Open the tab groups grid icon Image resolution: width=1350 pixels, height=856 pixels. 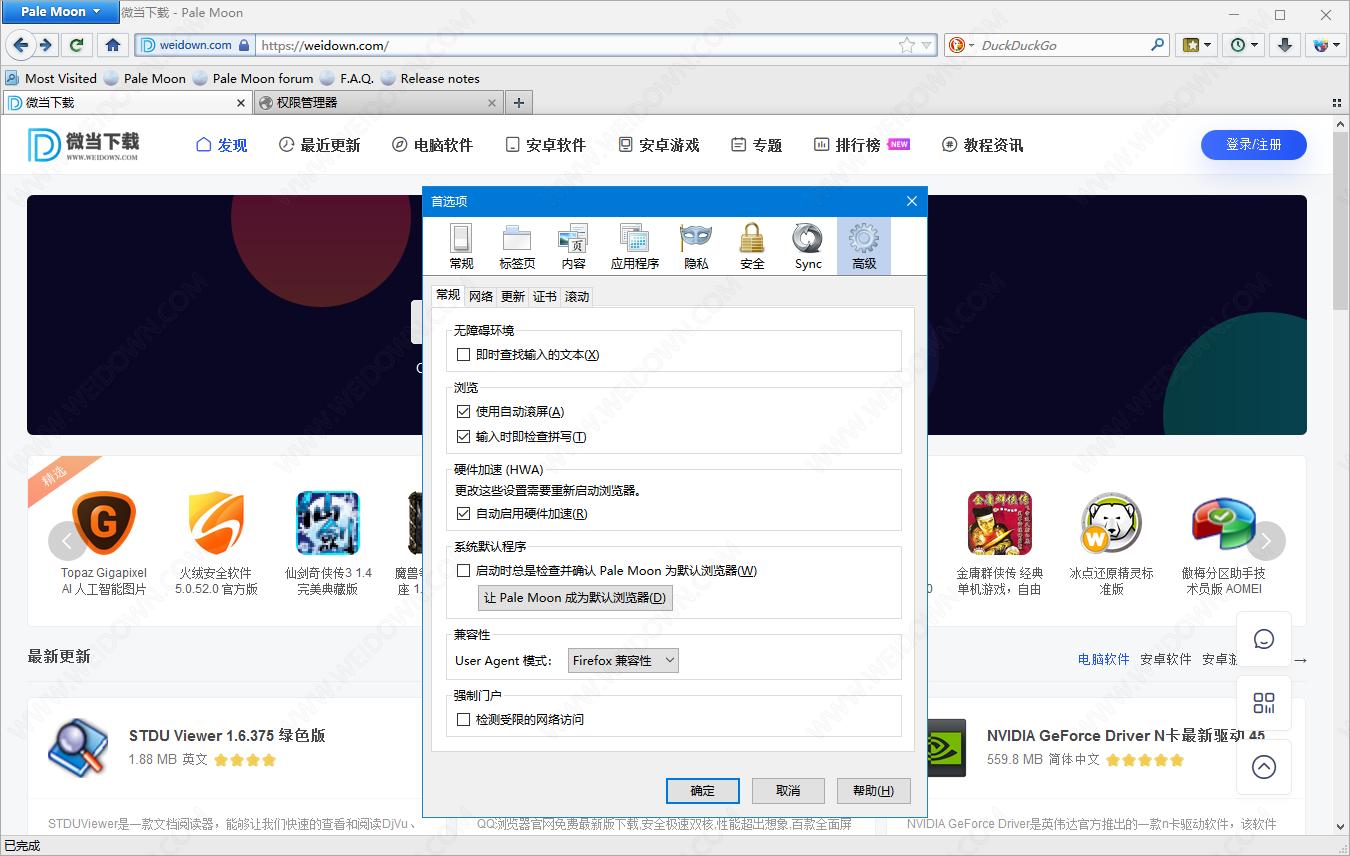1337,103
